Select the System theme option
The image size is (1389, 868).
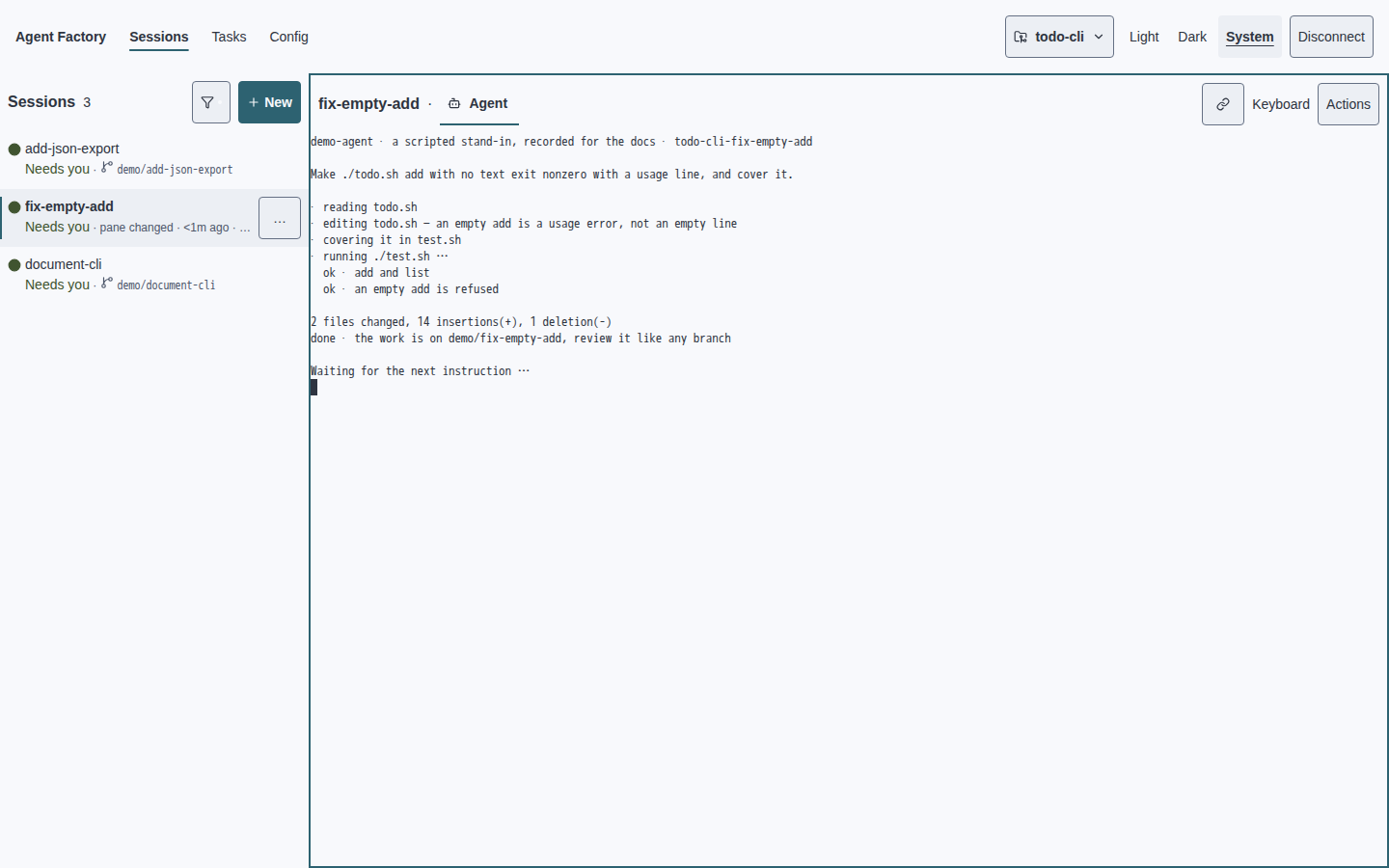tap(1250, 37)
